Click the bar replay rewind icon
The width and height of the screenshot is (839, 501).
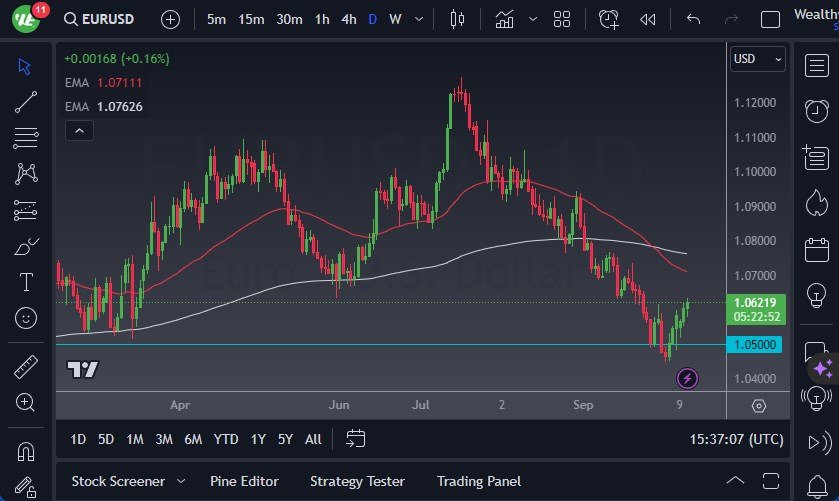[648, 19]
